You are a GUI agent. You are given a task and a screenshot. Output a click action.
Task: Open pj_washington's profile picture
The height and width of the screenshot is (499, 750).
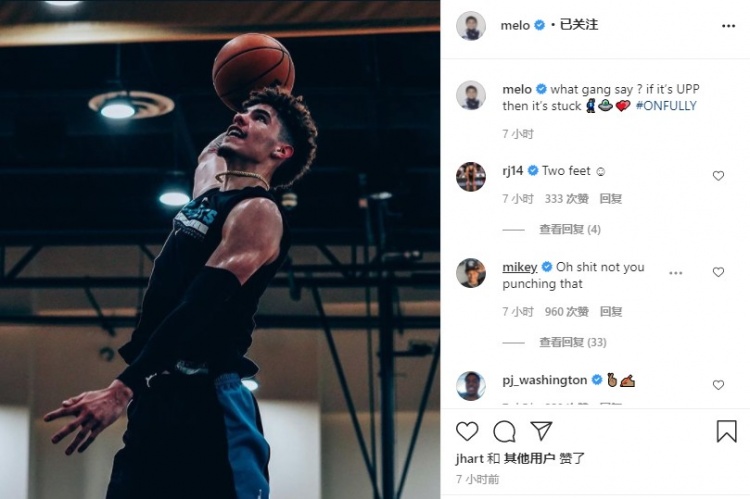click(x=471, y=386)
